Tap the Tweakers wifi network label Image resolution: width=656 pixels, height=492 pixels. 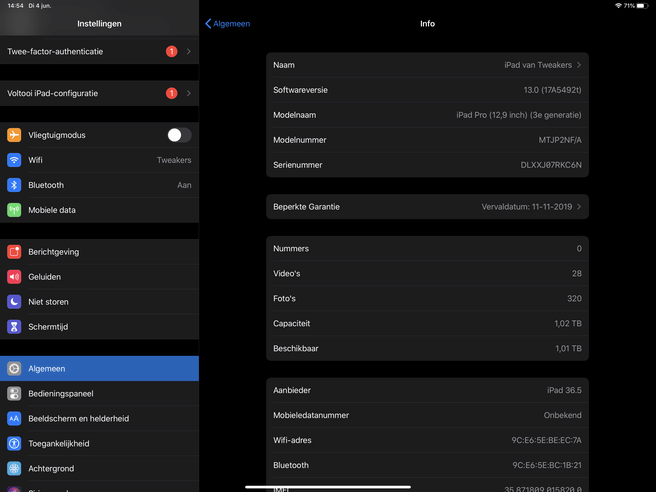click(174, 160)
